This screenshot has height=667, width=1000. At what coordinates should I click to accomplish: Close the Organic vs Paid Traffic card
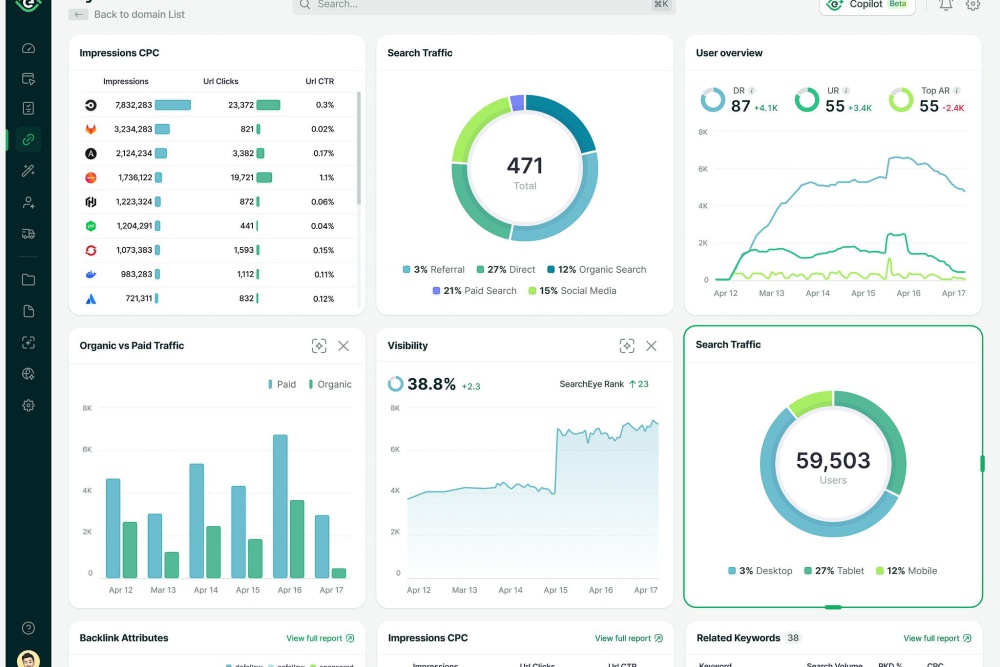(x=343, y=346)
